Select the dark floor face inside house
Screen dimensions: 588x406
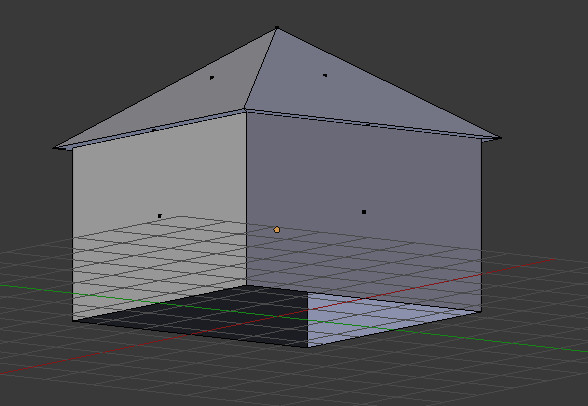[x=210, y=315]
